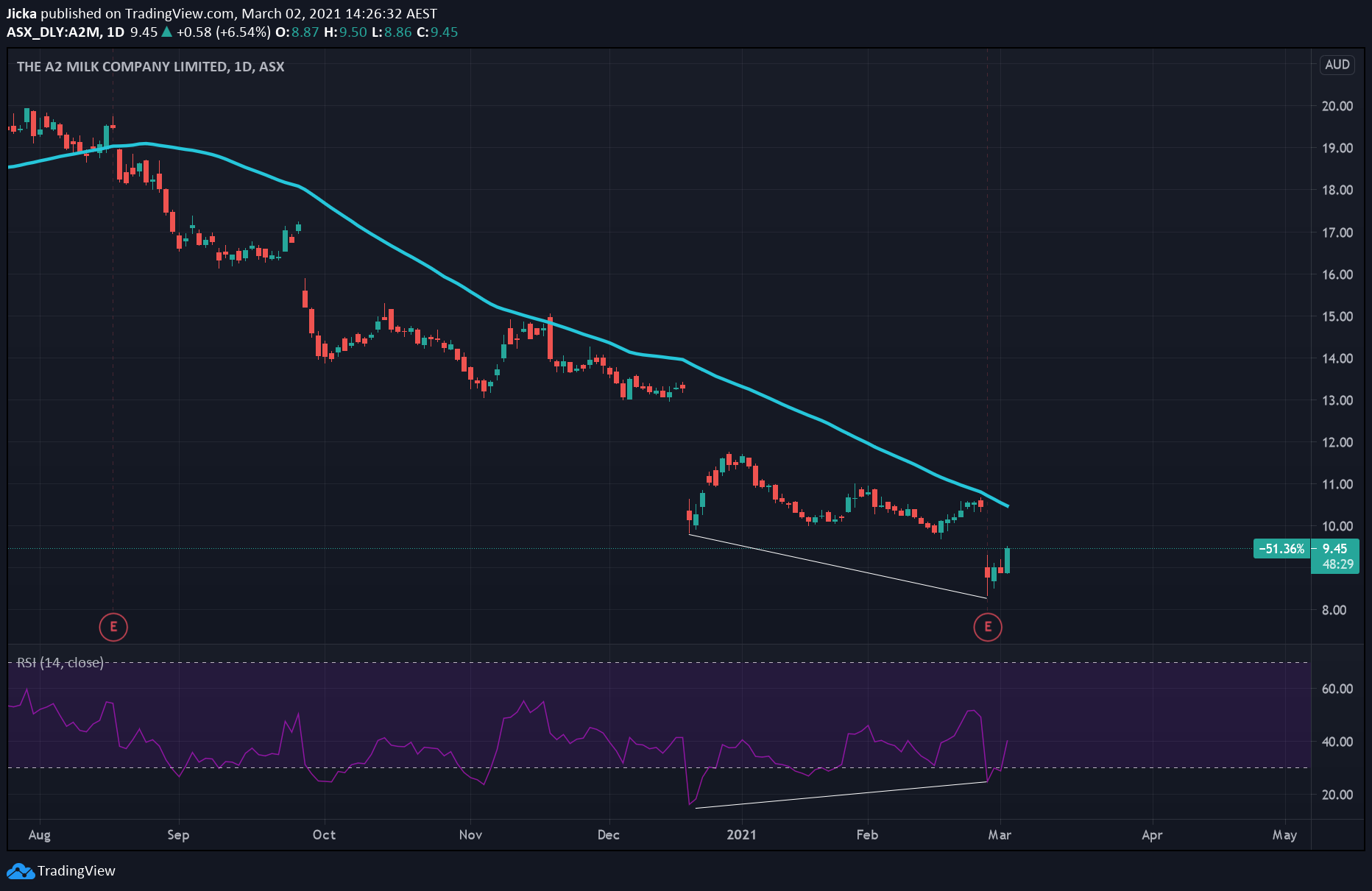Click the O:8.87 open value in header
The width and height of the screenshot is (1372, 891).
coord(297,32)
